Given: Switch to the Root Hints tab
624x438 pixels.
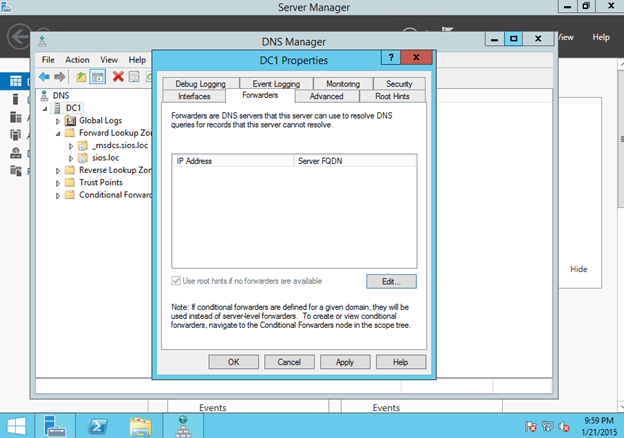Looking at the screenshot, I should coord(389,96).
